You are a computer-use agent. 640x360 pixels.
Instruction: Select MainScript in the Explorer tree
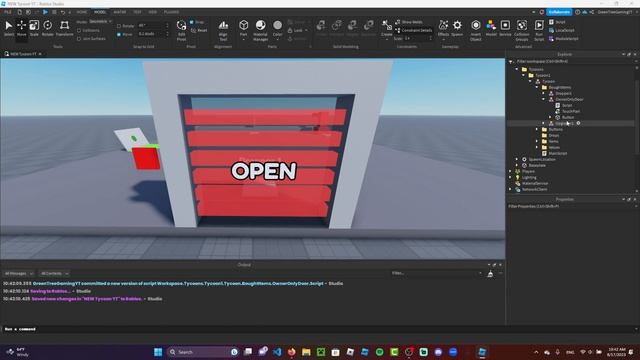click(558, 153)
